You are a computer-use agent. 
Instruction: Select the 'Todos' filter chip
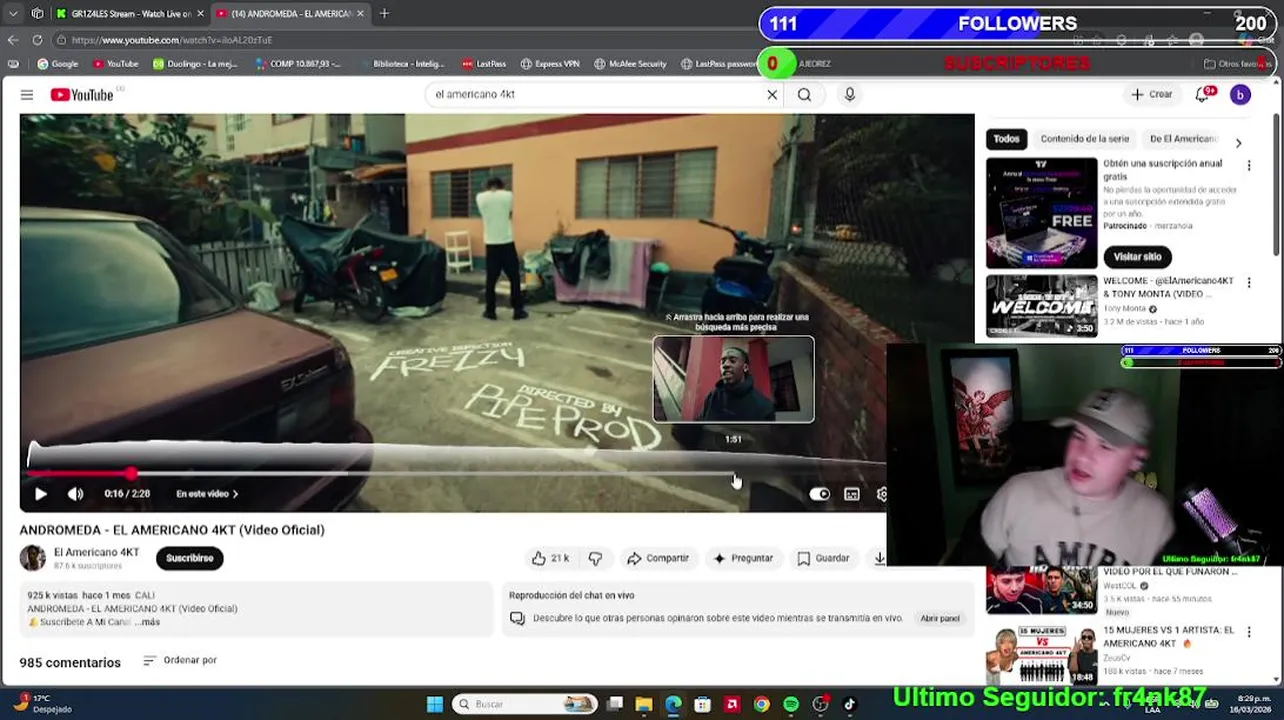pos(1006,139)
